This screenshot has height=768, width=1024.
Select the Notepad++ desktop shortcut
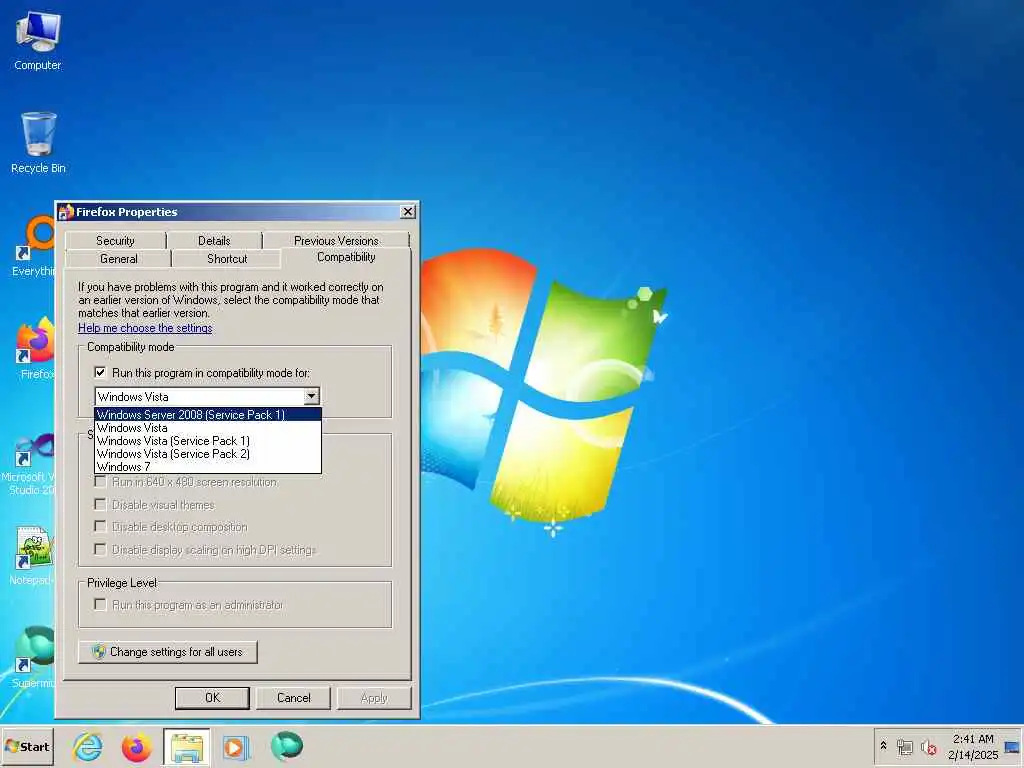pyautogui.click(x=33, y=554)
